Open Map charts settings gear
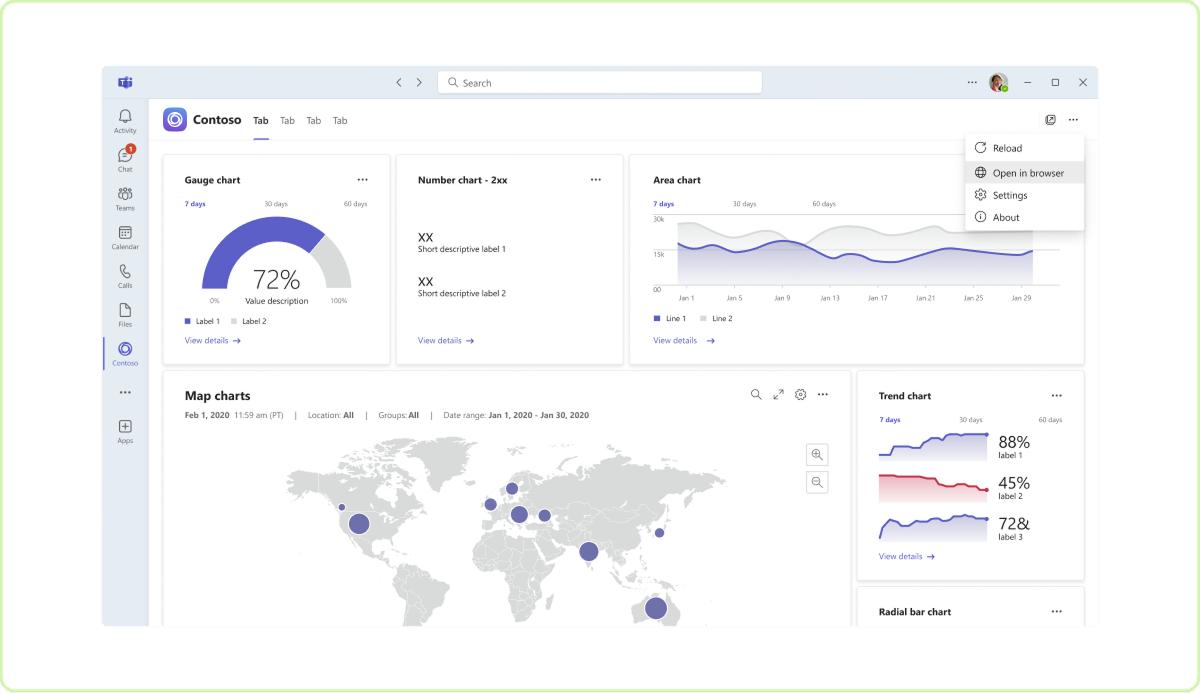This screenshot has width=1200, height=693. pyautogui.click(x=800, y=395)
